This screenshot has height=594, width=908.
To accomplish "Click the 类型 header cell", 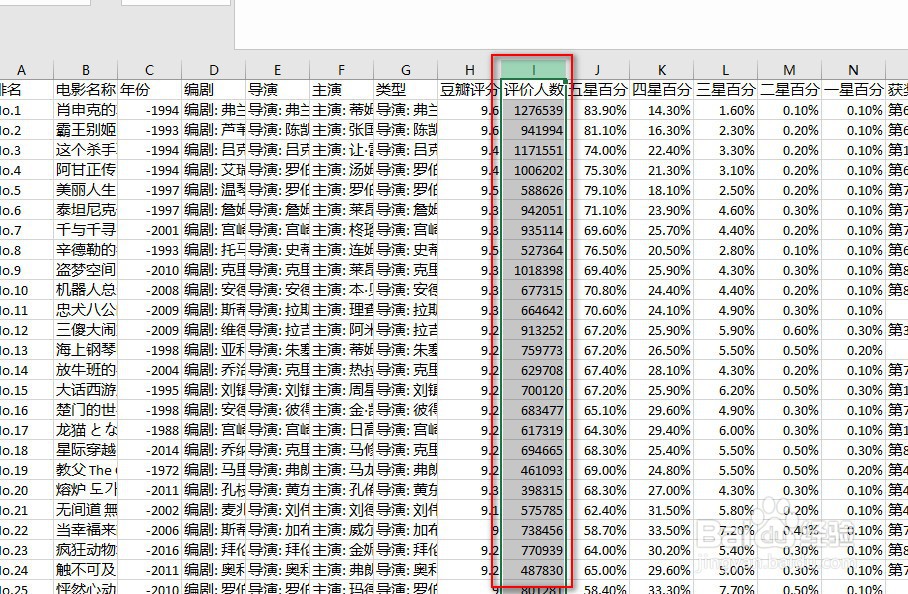I will [x=405, y=90].
